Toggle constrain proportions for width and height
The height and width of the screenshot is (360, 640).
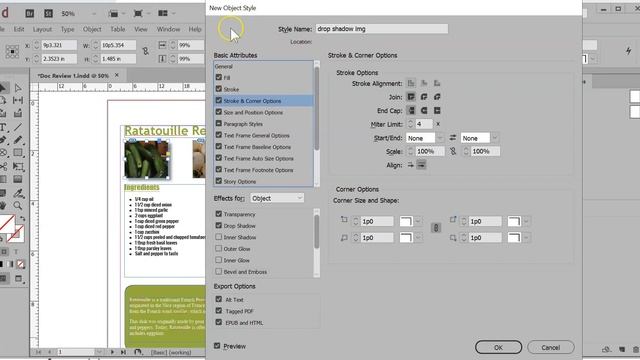[x=145, y=51]
